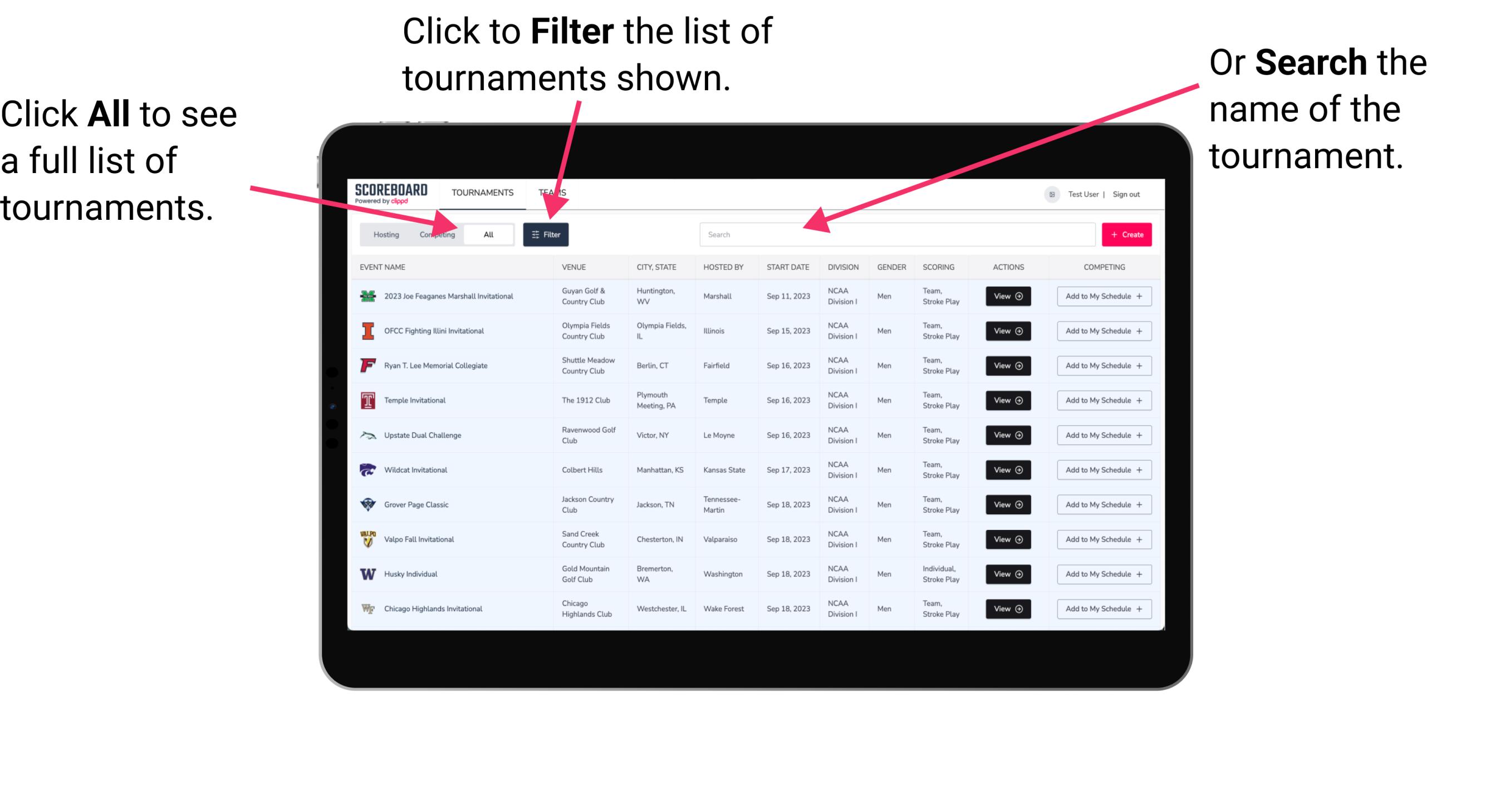Select the Hosting toggle tab
The height and width of the screenshot is (812, 1510).
tap(383, 234)
